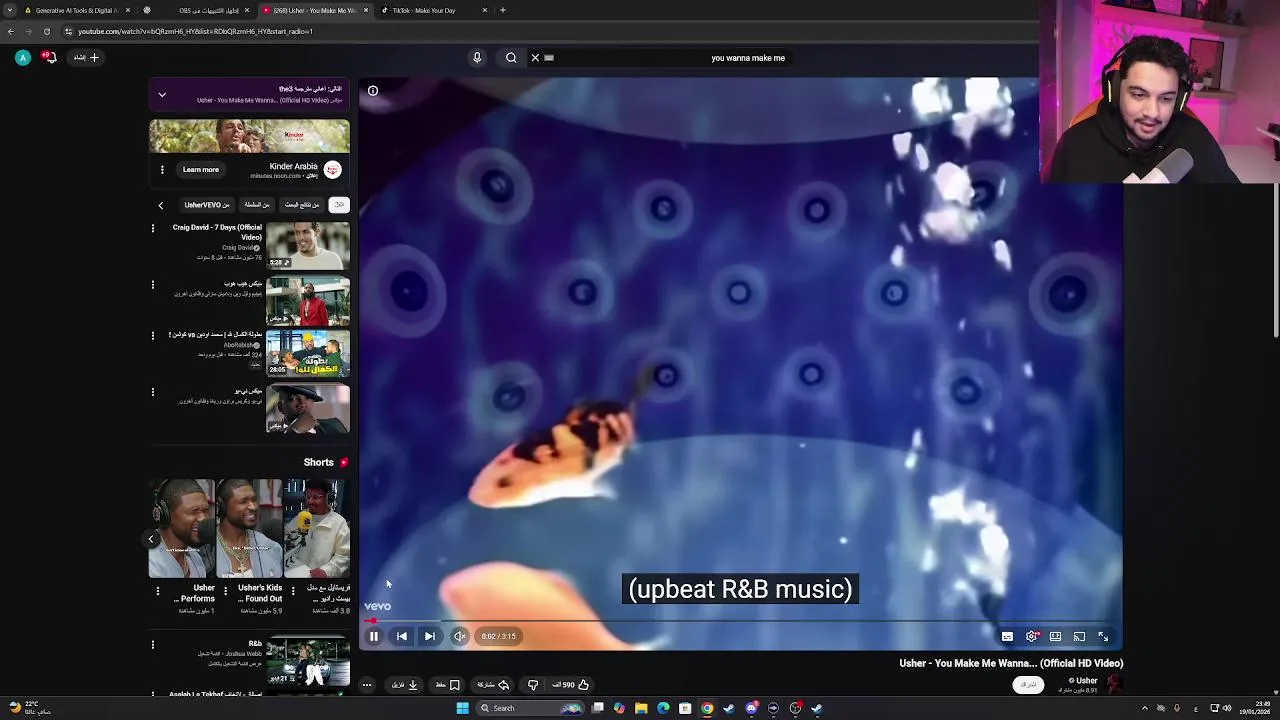Clear the search box with the X
1280x720 pixels.
pyautogui.click(x=535, y=58)
